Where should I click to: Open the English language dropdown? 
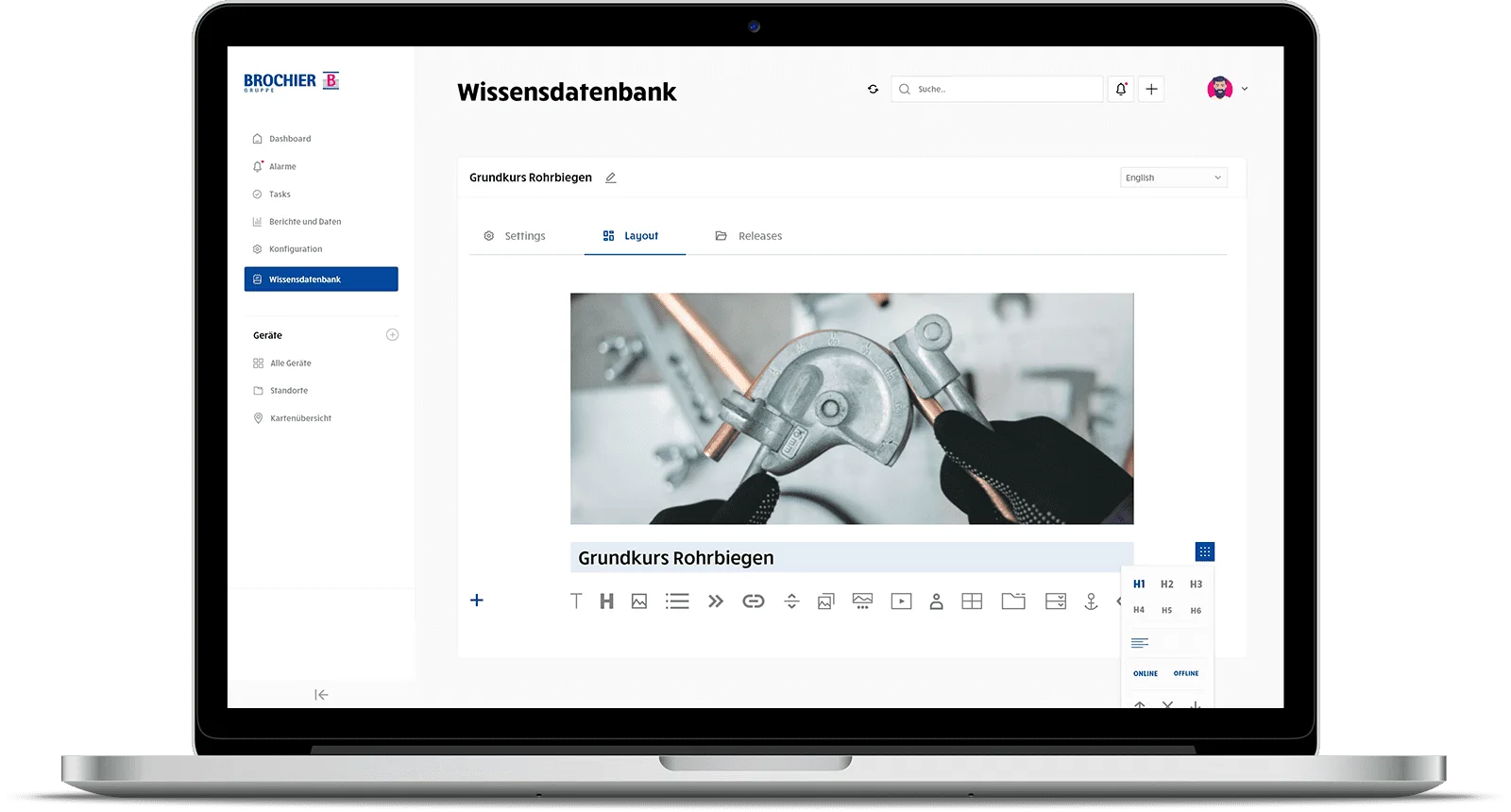coord(1174,178)
